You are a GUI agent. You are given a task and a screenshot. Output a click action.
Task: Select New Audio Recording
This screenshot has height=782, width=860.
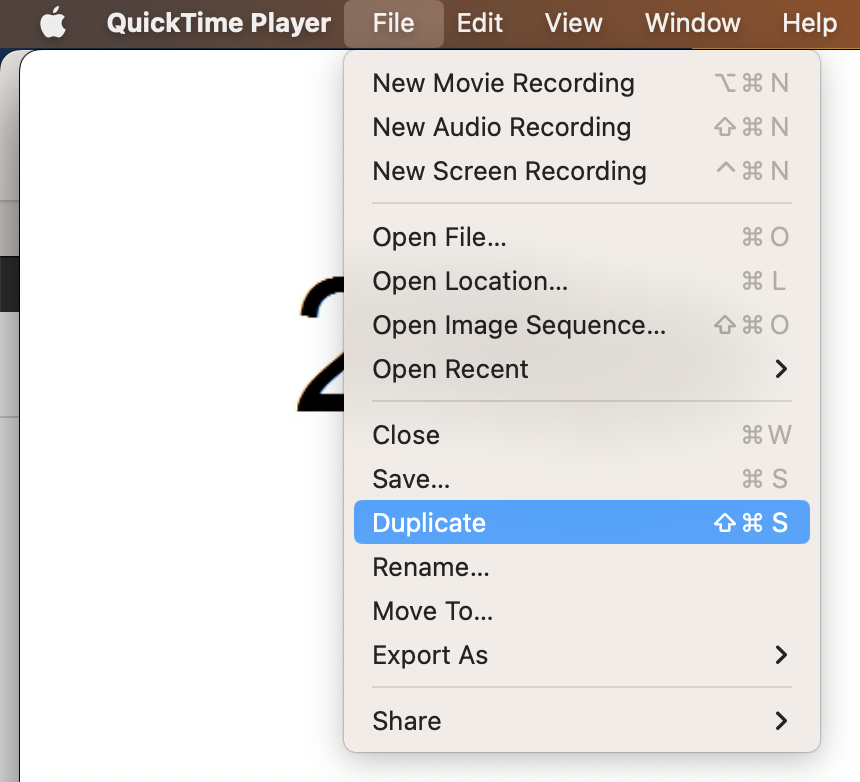tap(501, 127)
